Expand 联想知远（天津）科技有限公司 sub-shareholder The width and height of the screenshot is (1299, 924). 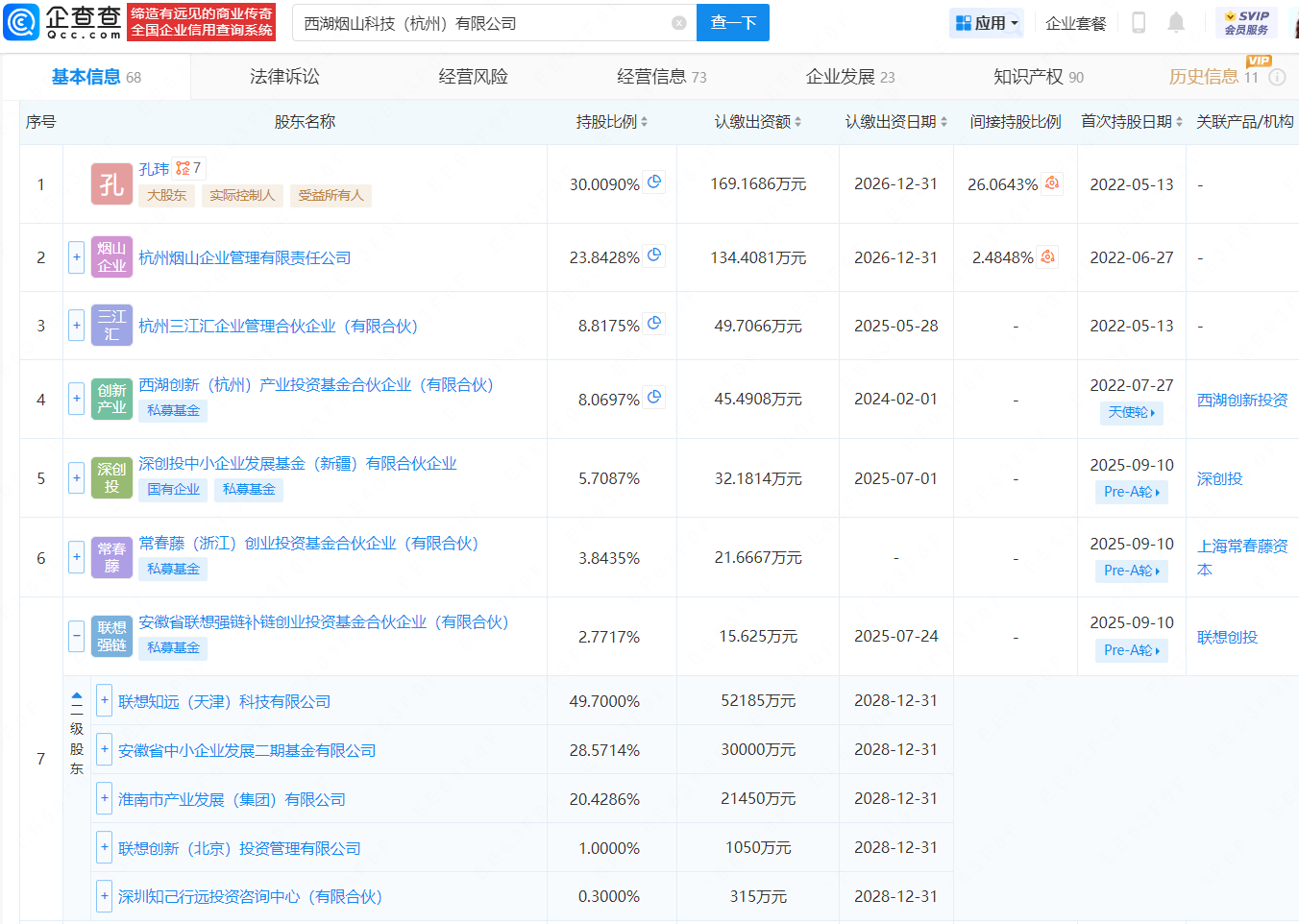[105, 701]
